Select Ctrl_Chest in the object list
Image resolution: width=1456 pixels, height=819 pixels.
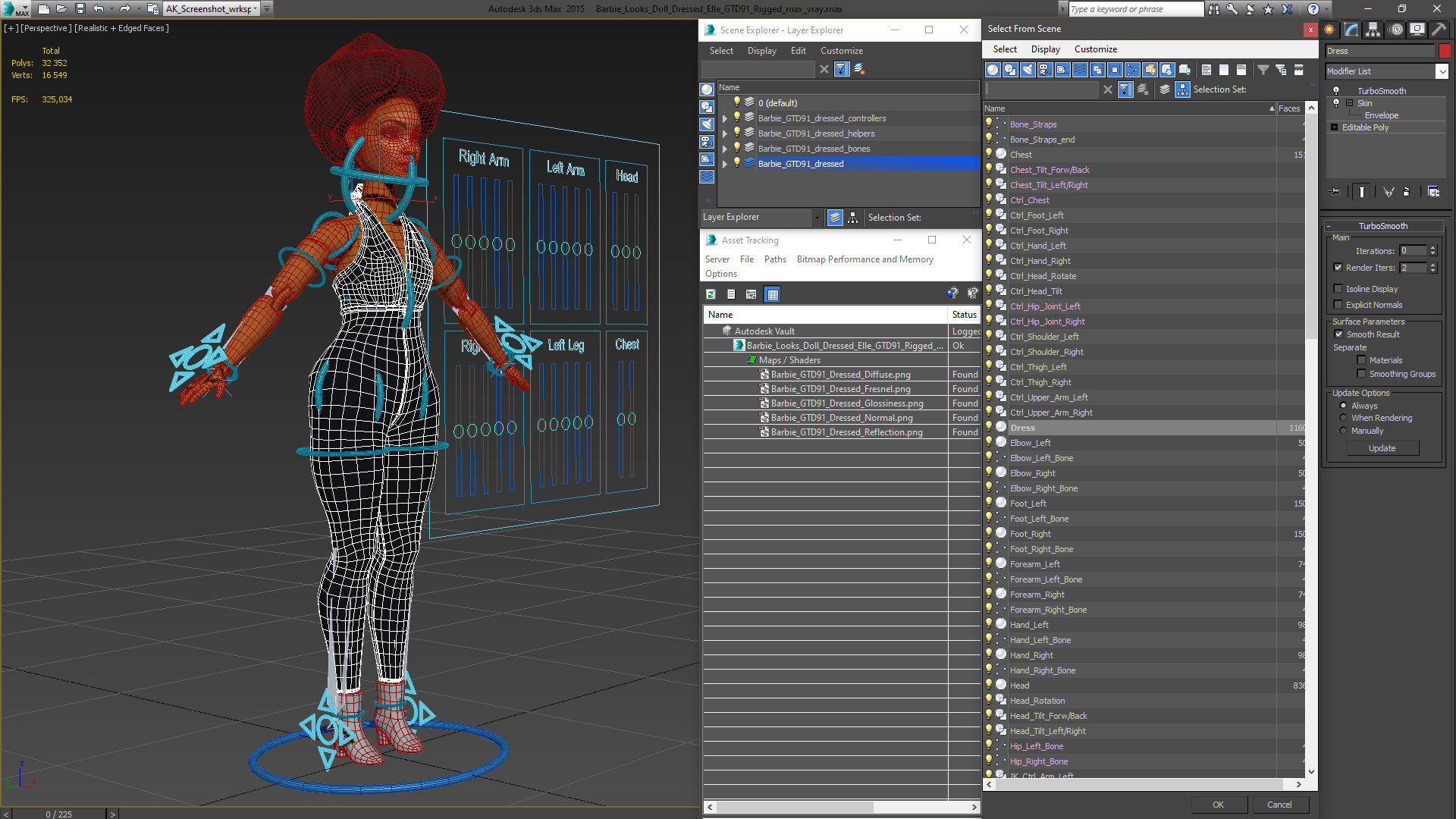point(1029,200)
